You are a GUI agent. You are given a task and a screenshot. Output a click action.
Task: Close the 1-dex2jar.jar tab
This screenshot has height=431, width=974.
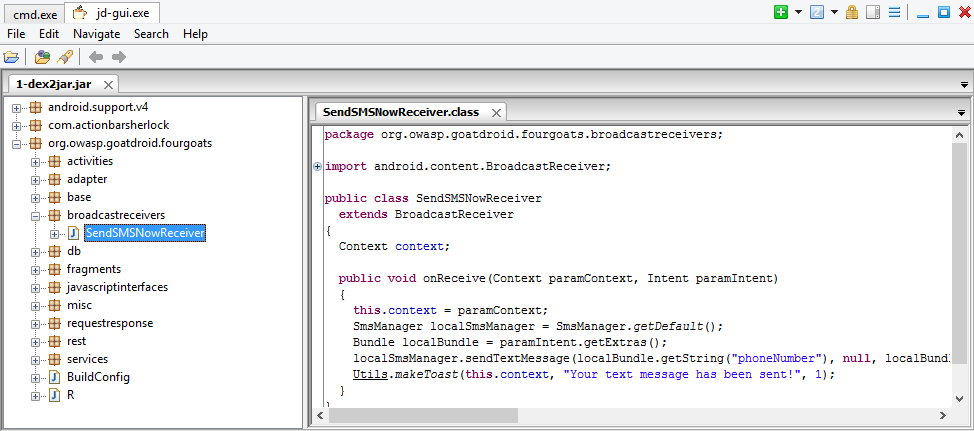coord(107,84)
